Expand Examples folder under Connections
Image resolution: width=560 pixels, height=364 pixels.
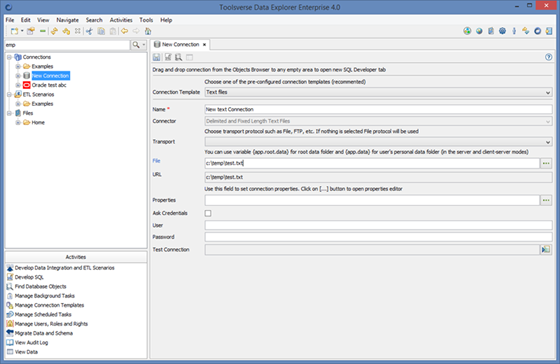[18, 66]
